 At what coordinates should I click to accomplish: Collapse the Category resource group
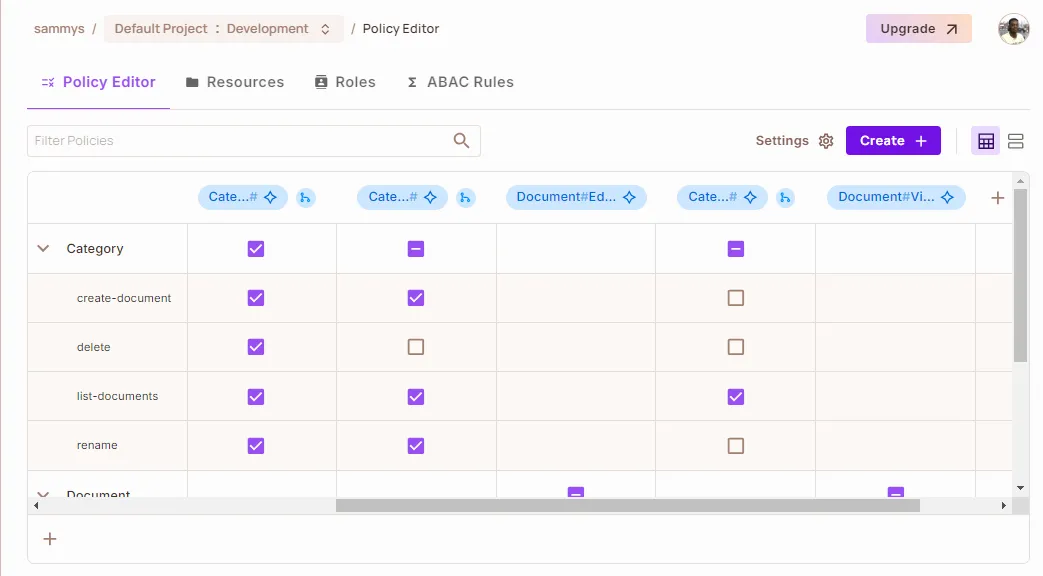(43, 249)
